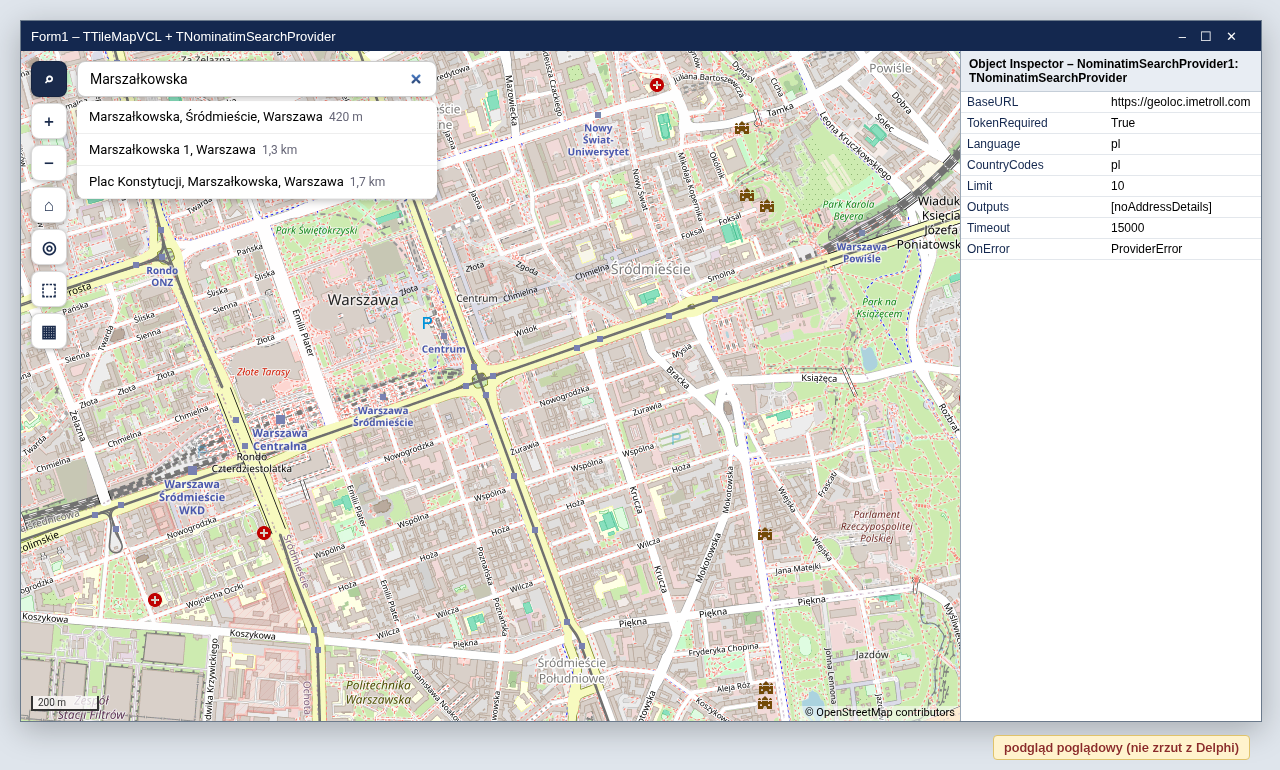Viewport: 1280px width, 770px height.
Task: Click the Warszawa Centralna station label
Action: tap(280, 439)
